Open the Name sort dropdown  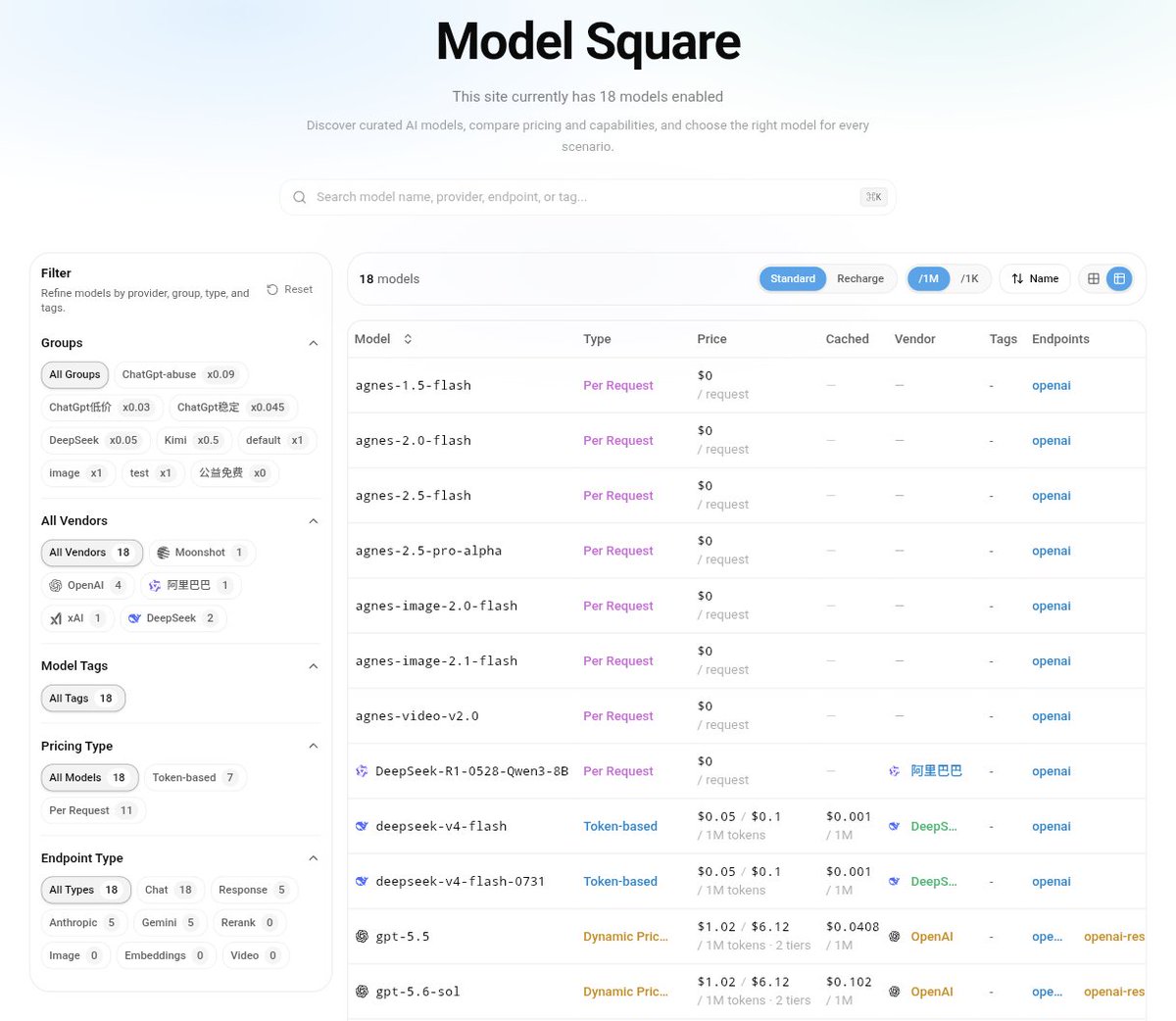(1035, 278)
